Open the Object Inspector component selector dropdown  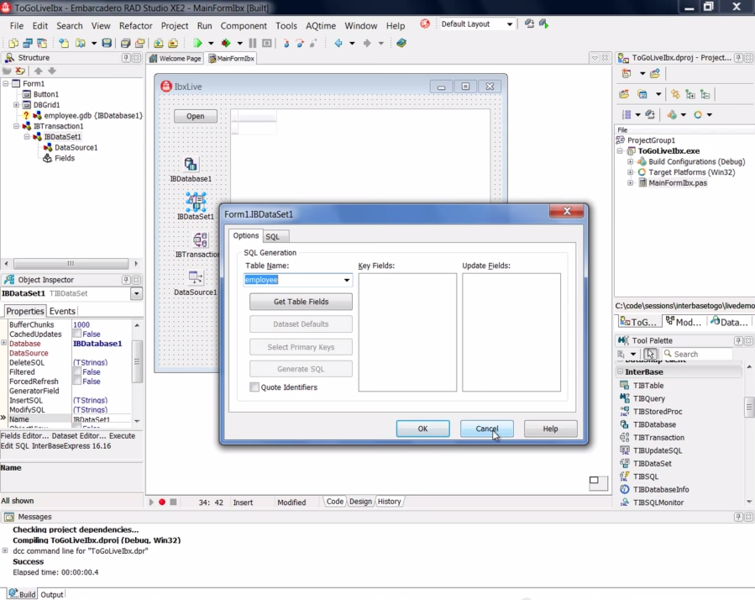[x=137, y=293]
